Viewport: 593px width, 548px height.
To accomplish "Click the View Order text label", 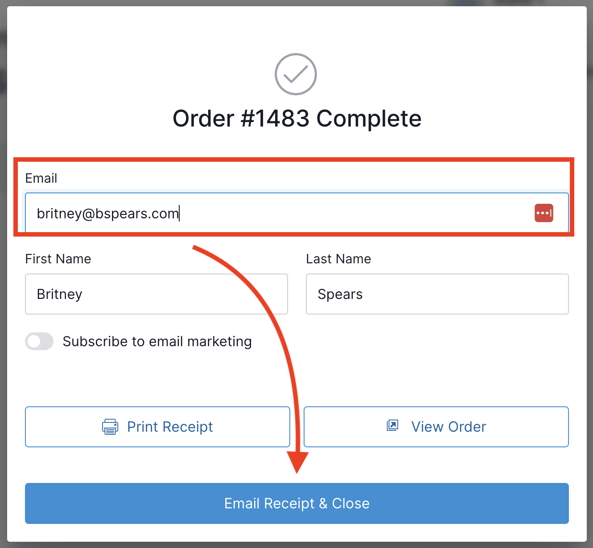I will point(449,427).
